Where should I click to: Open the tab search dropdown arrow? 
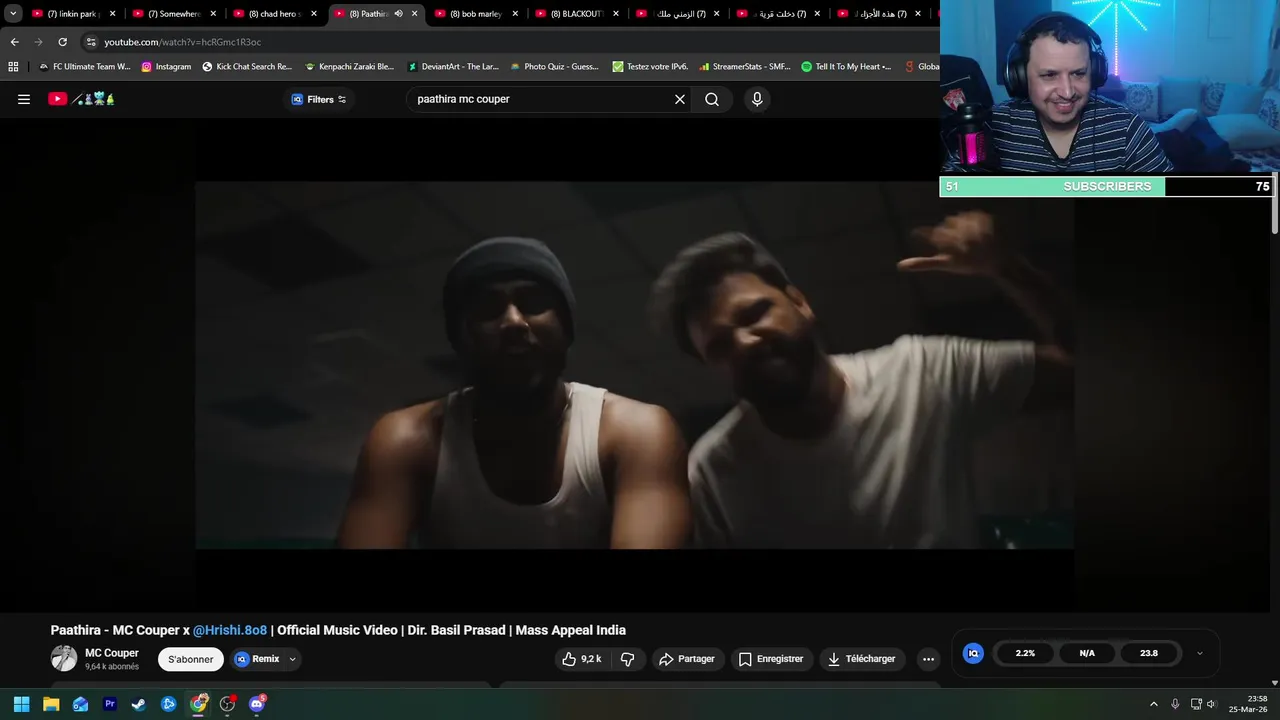13,14
